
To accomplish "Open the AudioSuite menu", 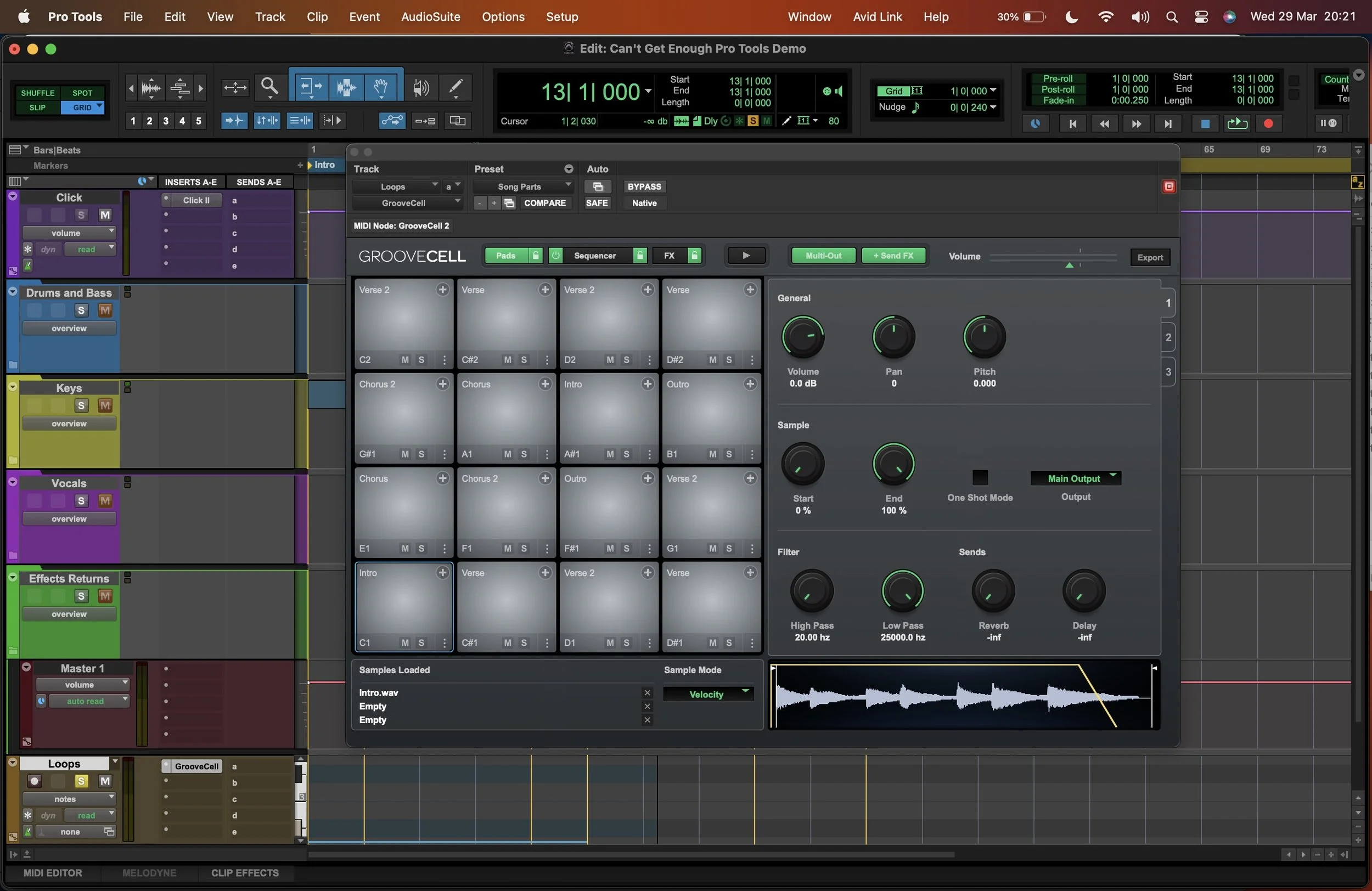I will (x=430, y=16).
